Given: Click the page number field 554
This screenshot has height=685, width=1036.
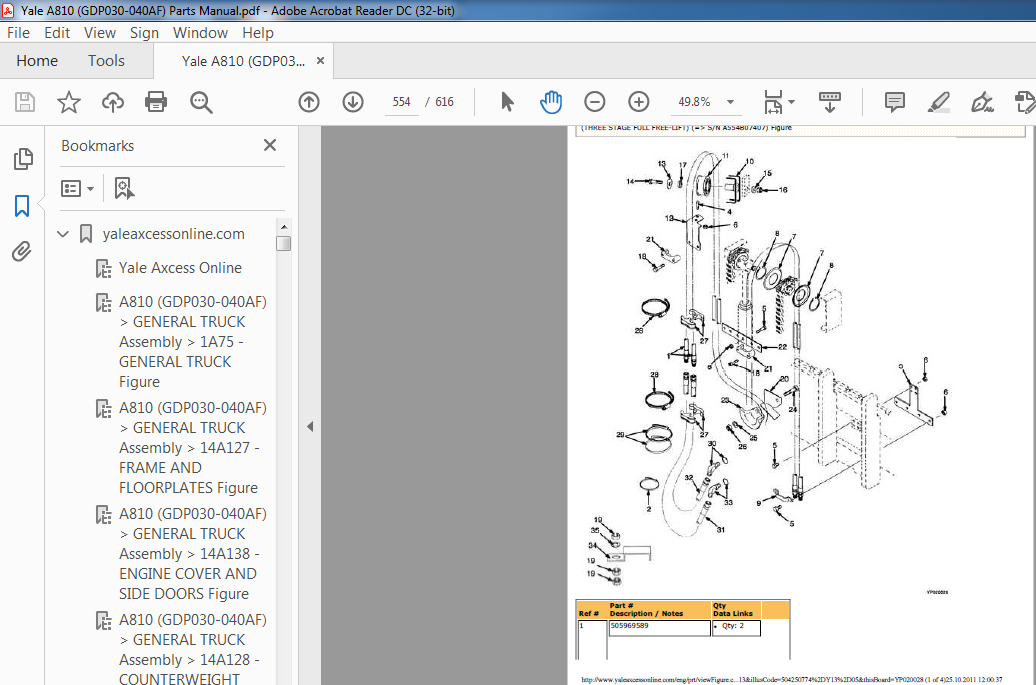Looking at the screenshot, I should click(x=401, y=102).
